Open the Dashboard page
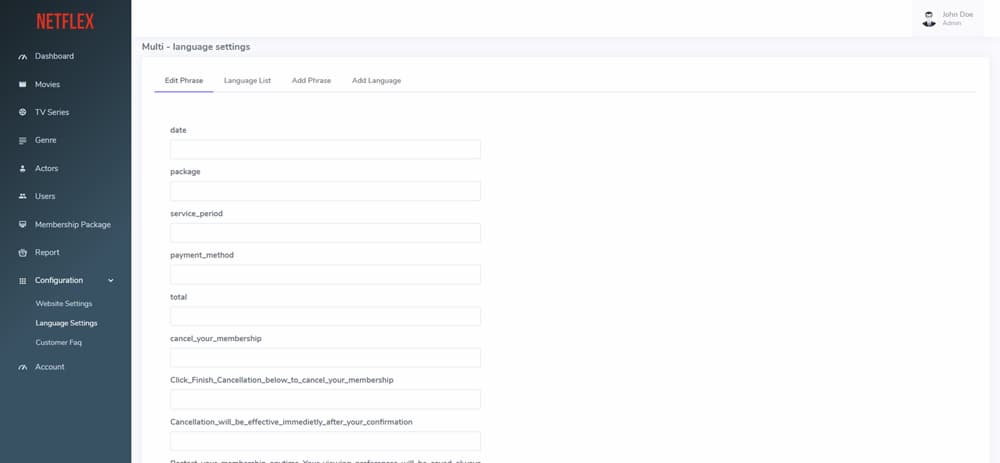This screenshot has height=463, width=1000. point(54,56)
